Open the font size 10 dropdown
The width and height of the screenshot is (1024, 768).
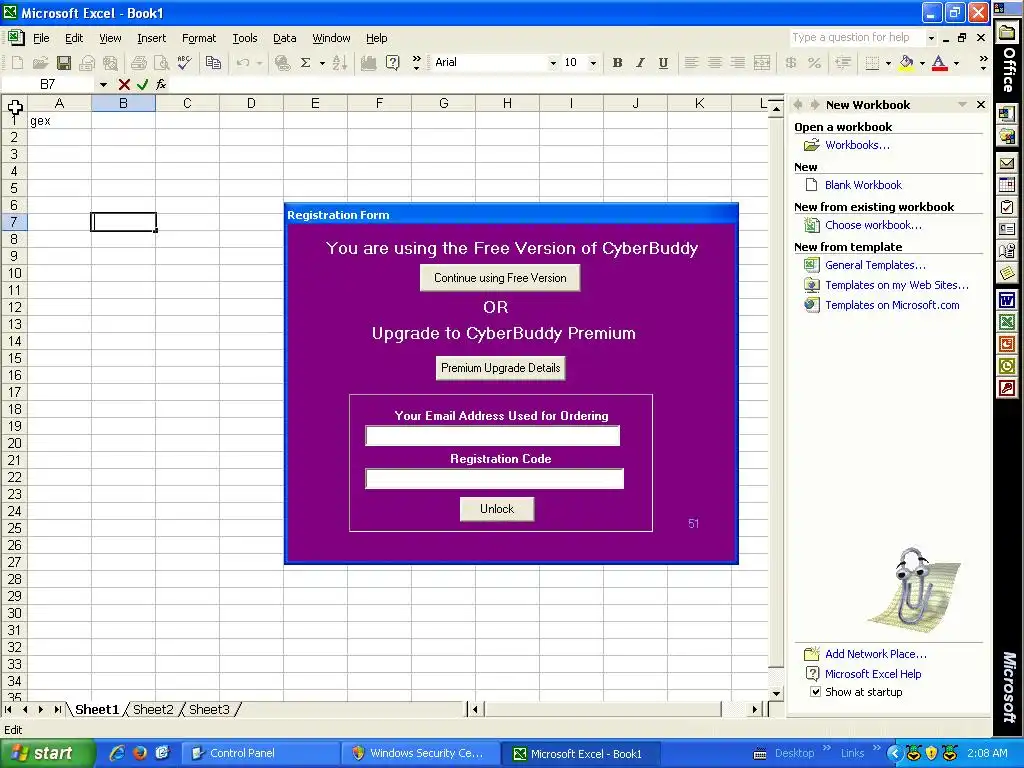[x=593, y=63]
